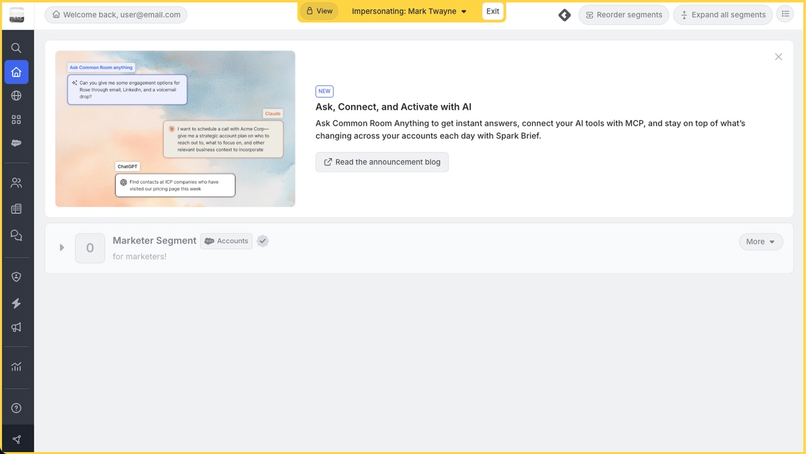Open the Salesforce cloud icon in sidebar
The width and height of the screenshot is (806, 454).
(x=16, y=143)
